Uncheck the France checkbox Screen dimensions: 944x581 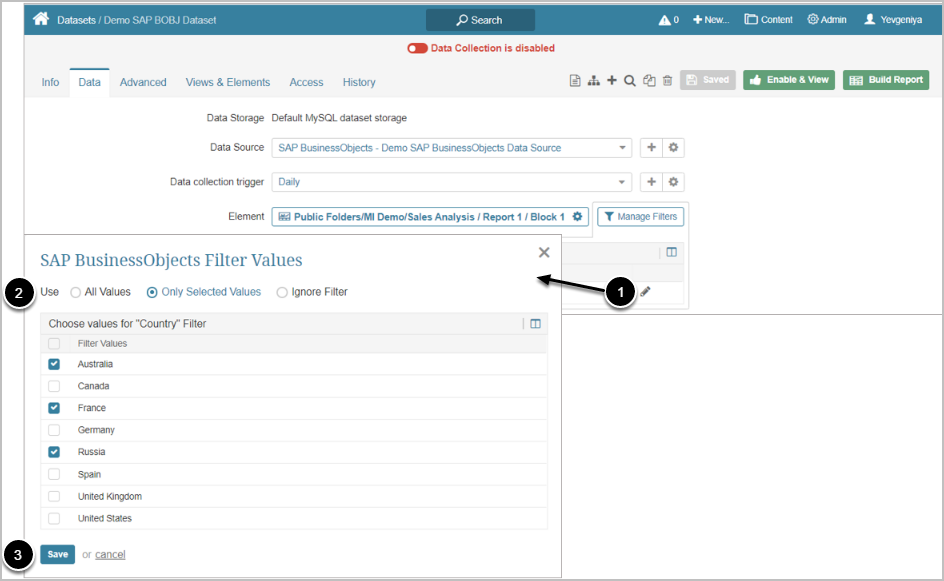(x=54, y=408)
